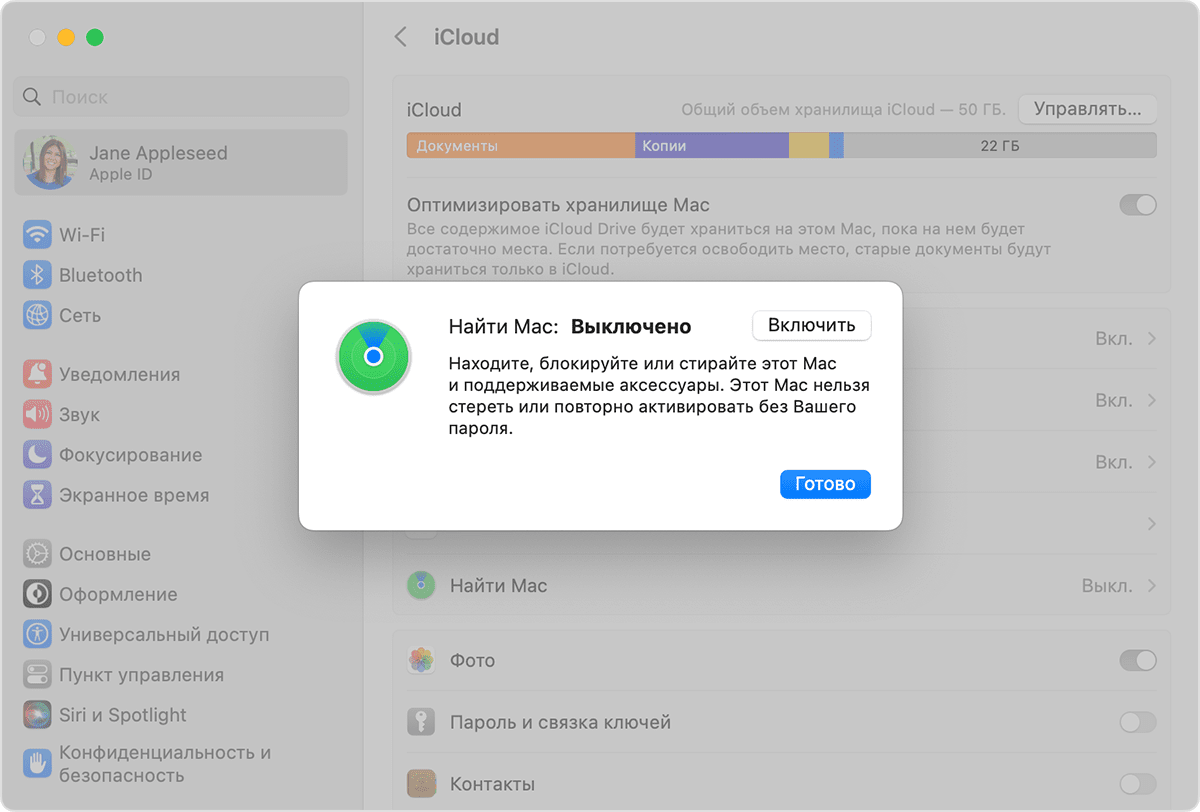This screenshot has height=812, width=1200.
Task: Open the Оформление icon in sidebar
Action: point(37,594)
